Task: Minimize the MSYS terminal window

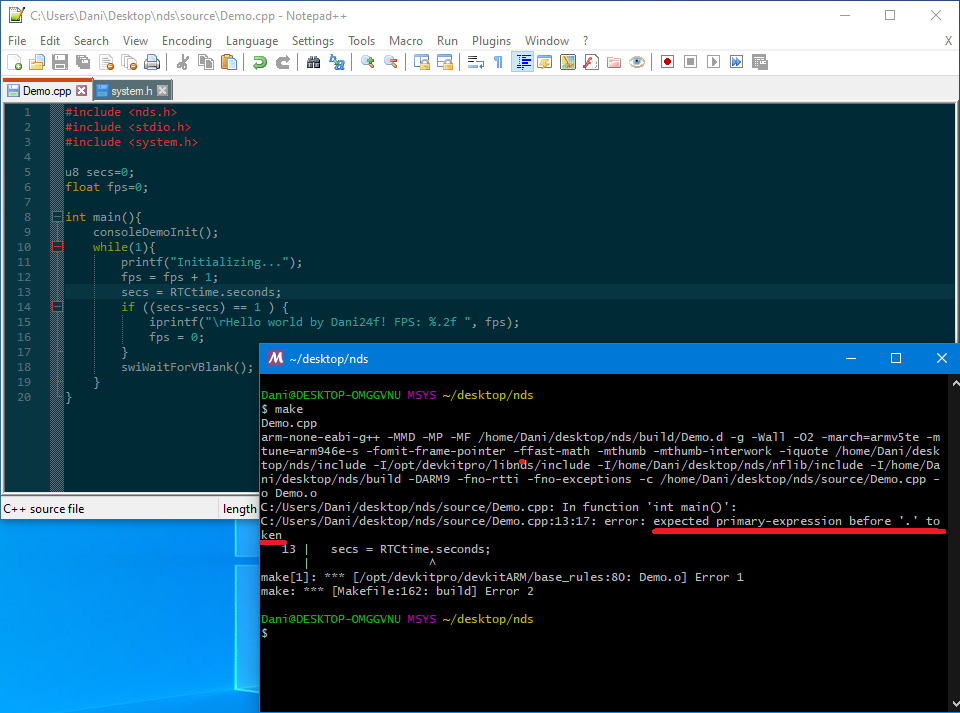Action: (850, 358)
